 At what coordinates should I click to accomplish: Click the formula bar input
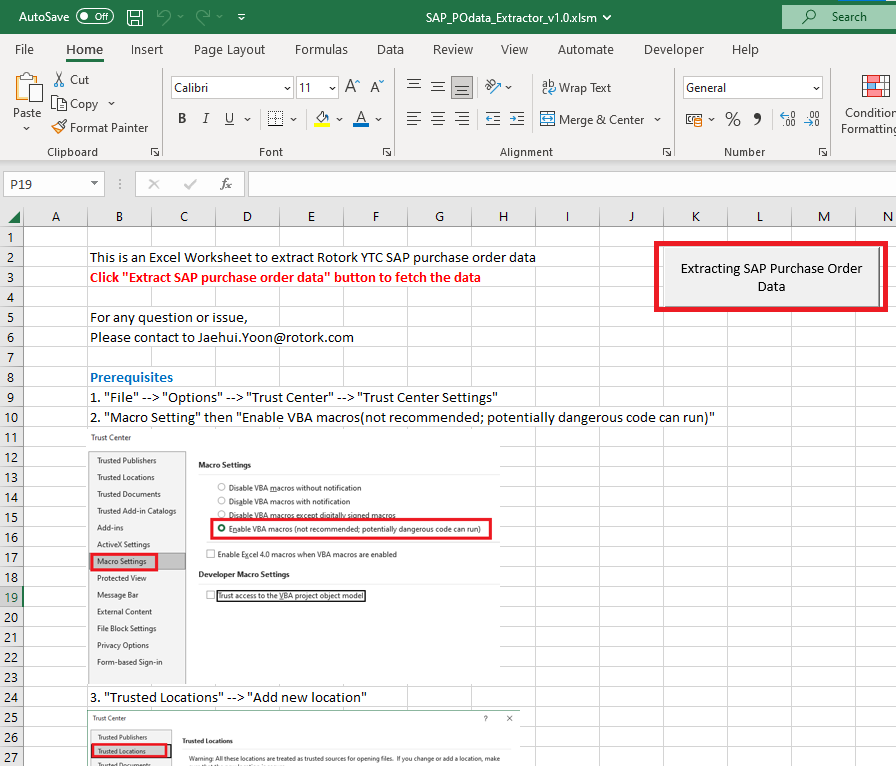pyautogui.click(x=572, y=184)
